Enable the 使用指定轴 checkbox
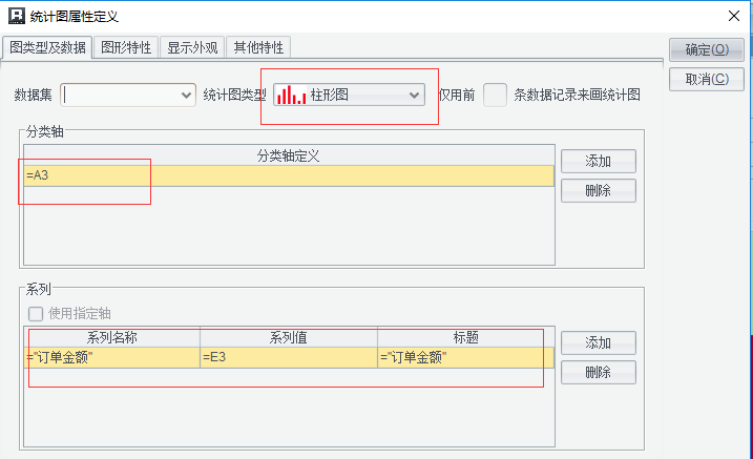This screenshot has width=753, height=459. (36, 314)
